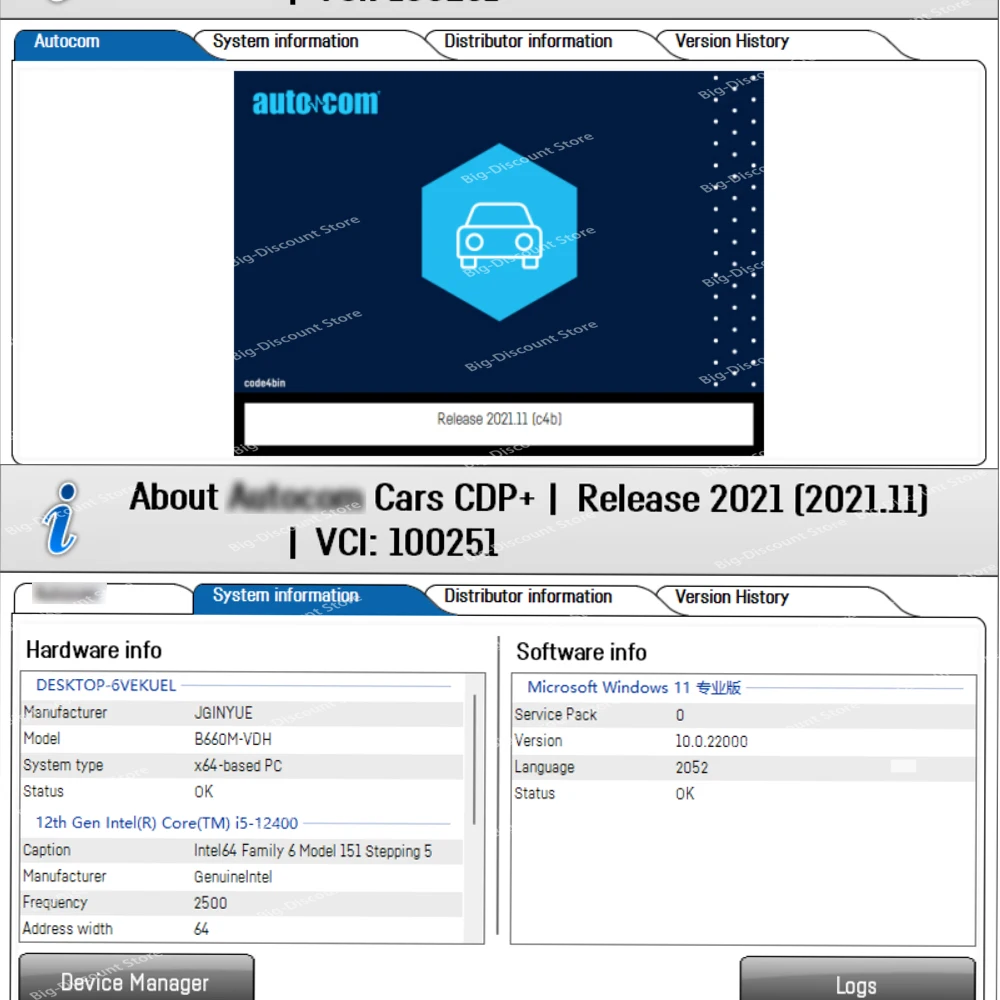Click the Address width value 64
Image resolution: width=1000 pixels, height=1000 pixels.
pyautogui.click(x=202, y=929)
